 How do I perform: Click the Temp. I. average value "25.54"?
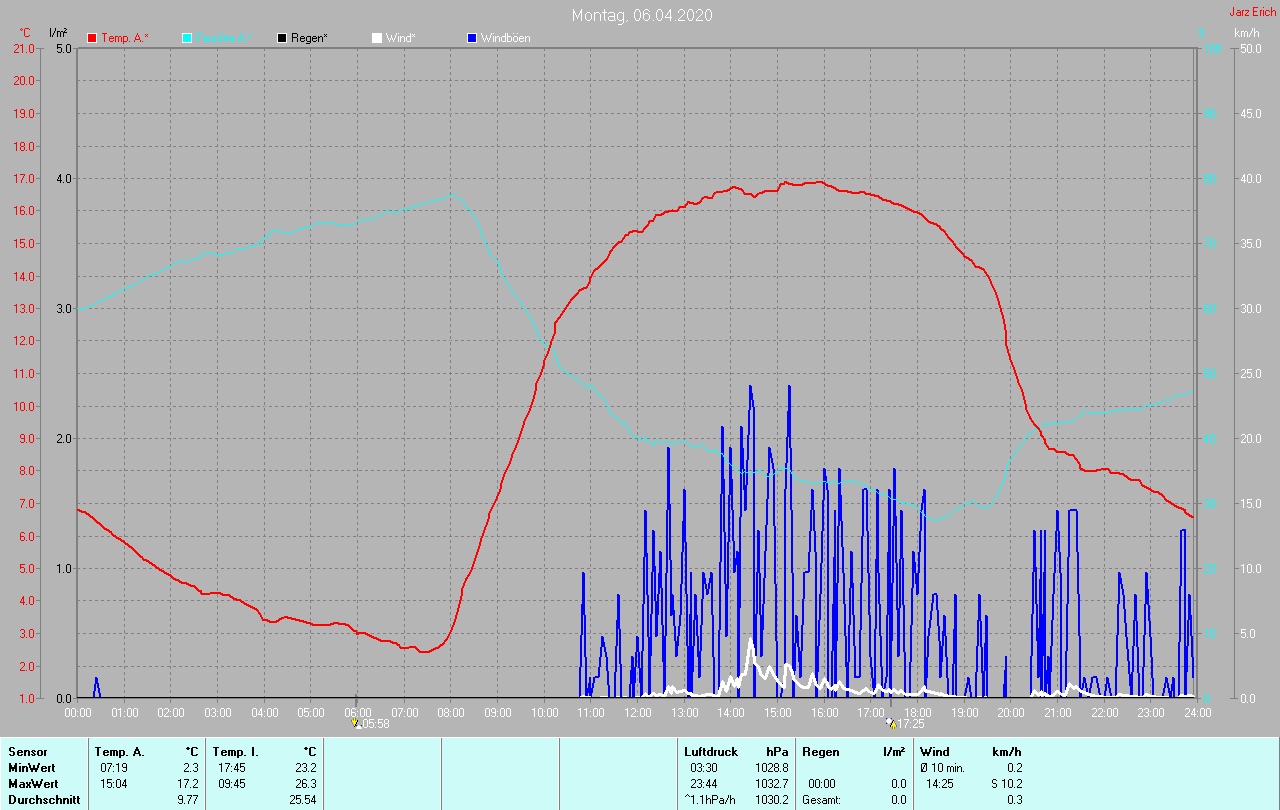303,799
